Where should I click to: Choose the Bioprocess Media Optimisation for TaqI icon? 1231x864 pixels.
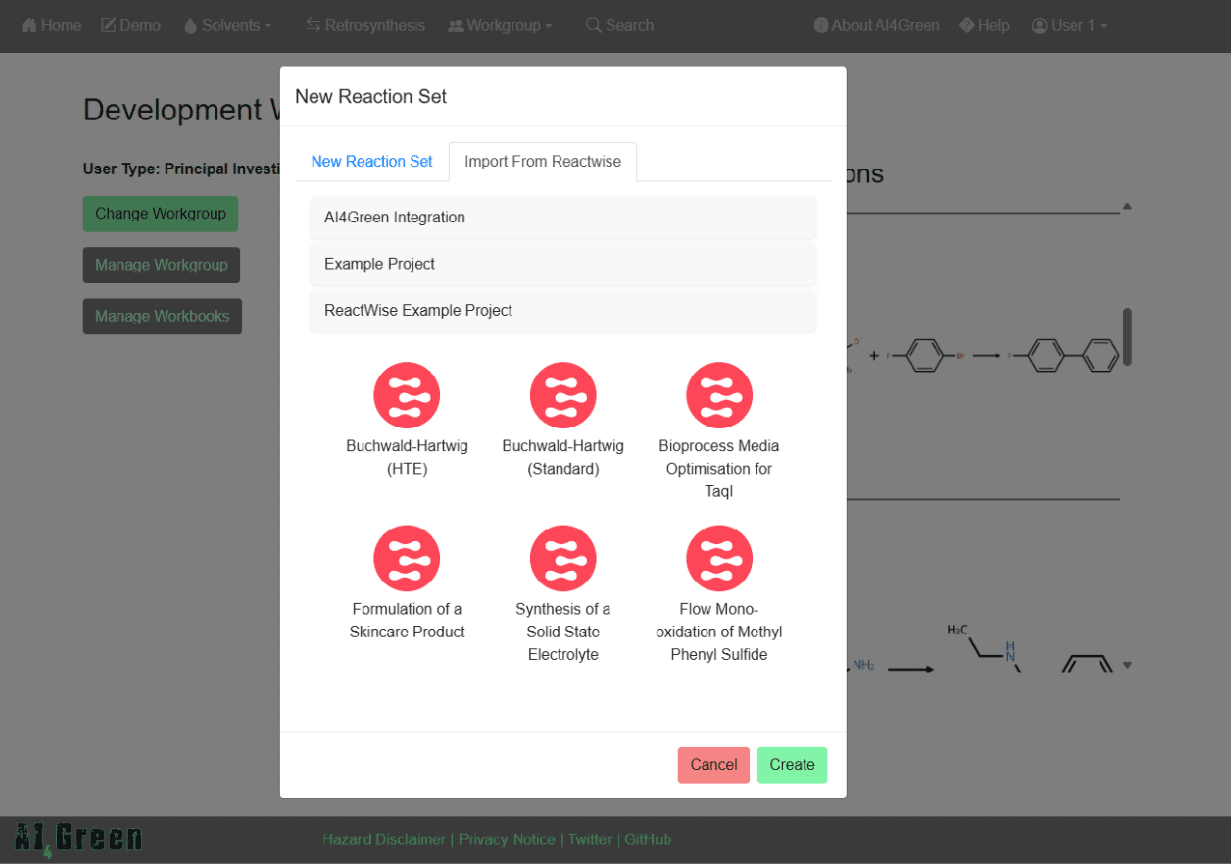click(719, 394)
